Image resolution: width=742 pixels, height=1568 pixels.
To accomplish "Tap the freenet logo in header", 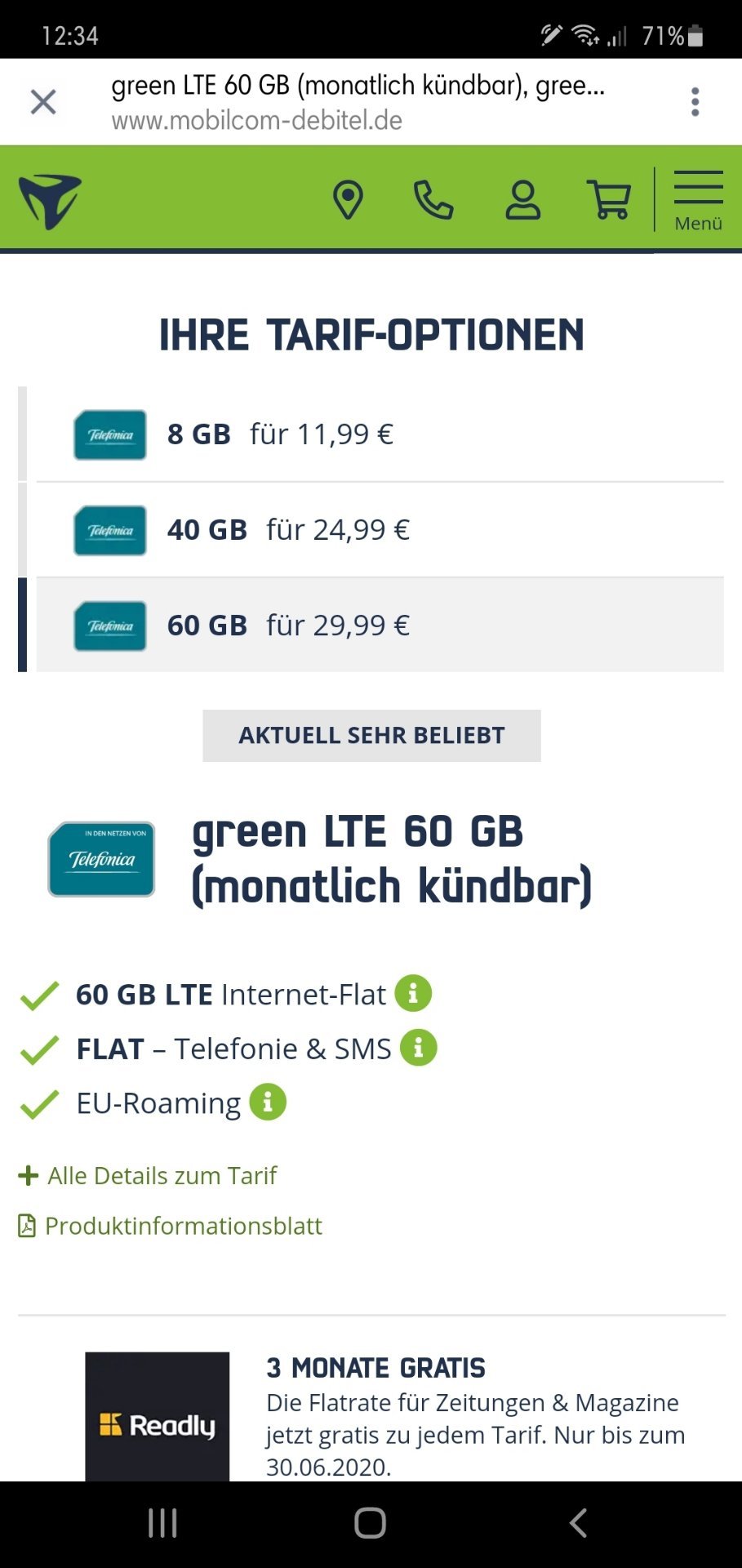I will (x=51, y=201).
